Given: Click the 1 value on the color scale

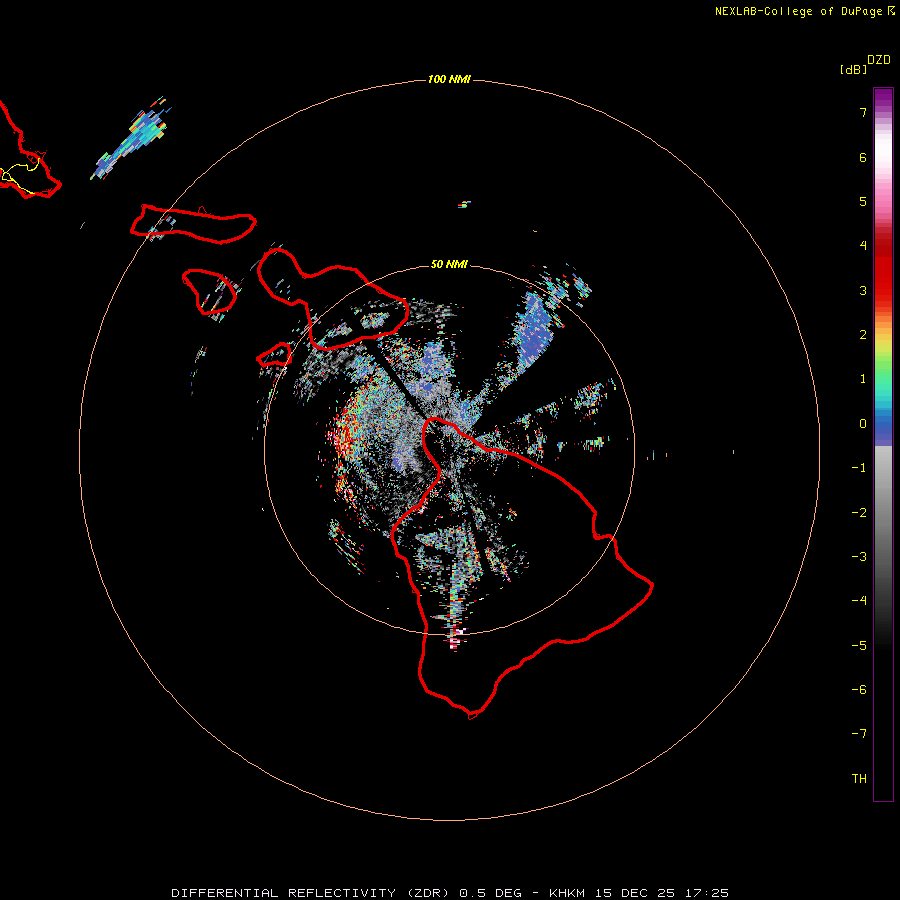Looking at the screenshot, I should [x=863, y=379].
